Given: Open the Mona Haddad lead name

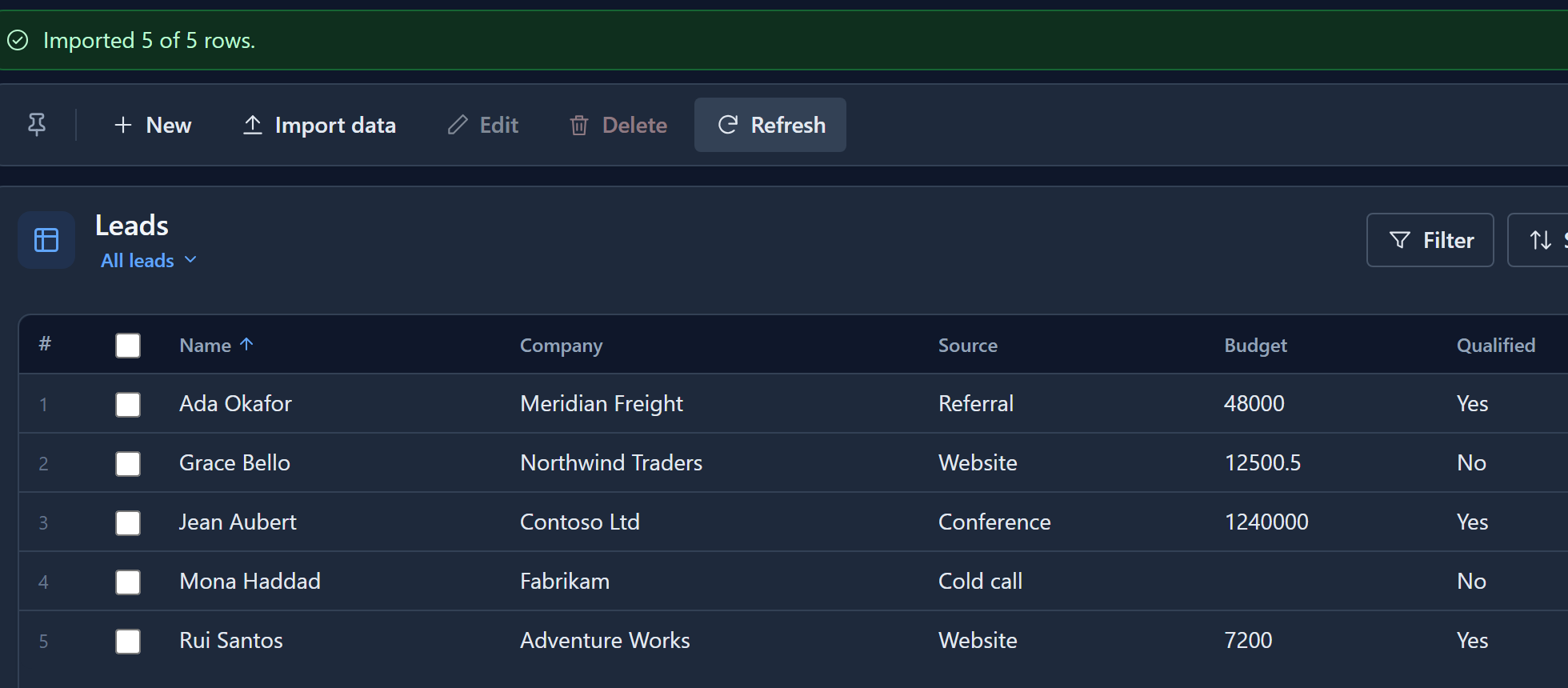Looking at the screenshot, I should click(250, 581).
